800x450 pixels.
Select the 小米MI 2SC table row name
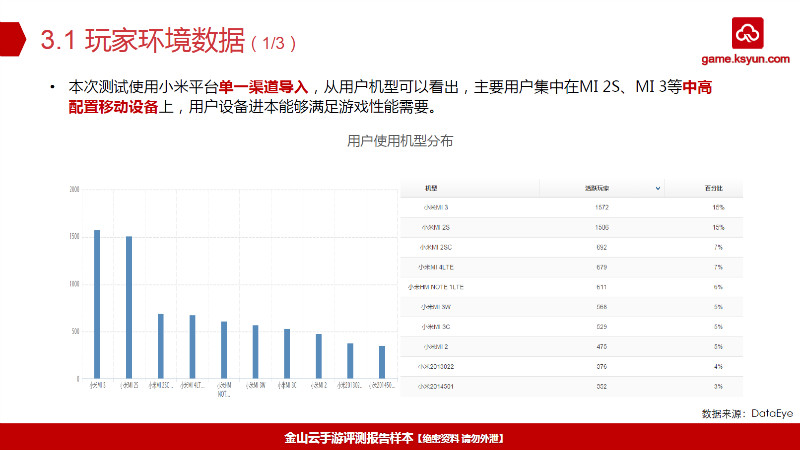pyautogui.click(x=436, y=247)
